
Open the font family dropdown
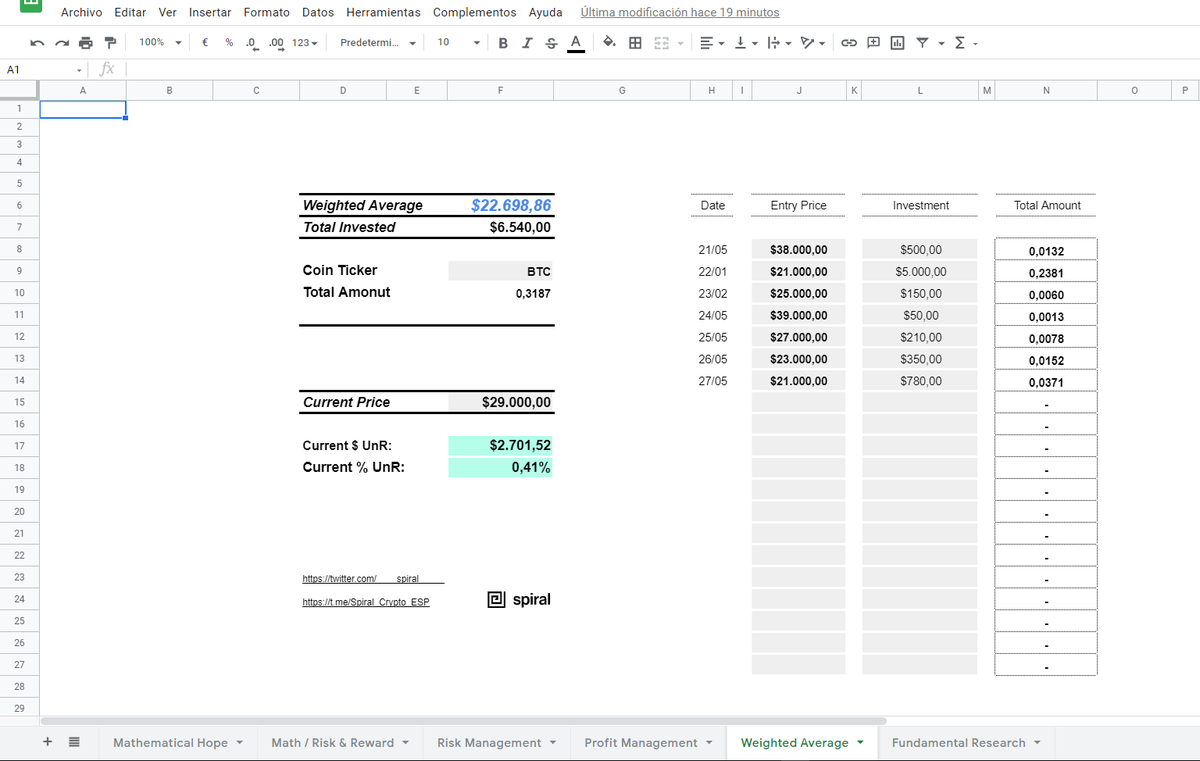(378, 43)
